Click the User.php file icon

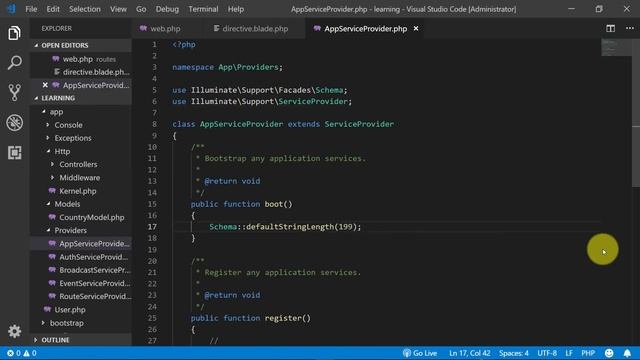[47, 309]
